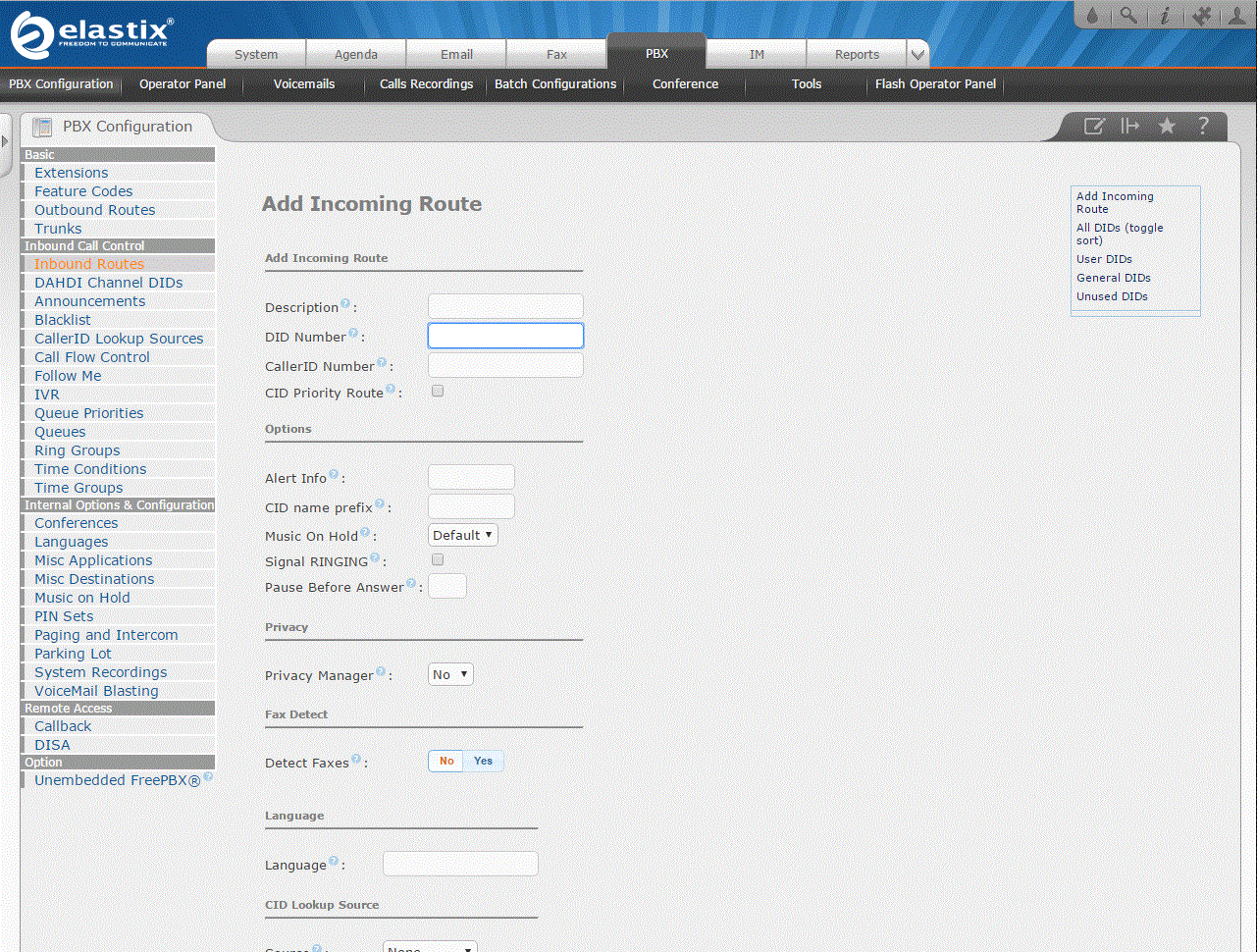Open the Privacy Manager dropdown
Screen dimensions: 1257x952
click(451, 674)
